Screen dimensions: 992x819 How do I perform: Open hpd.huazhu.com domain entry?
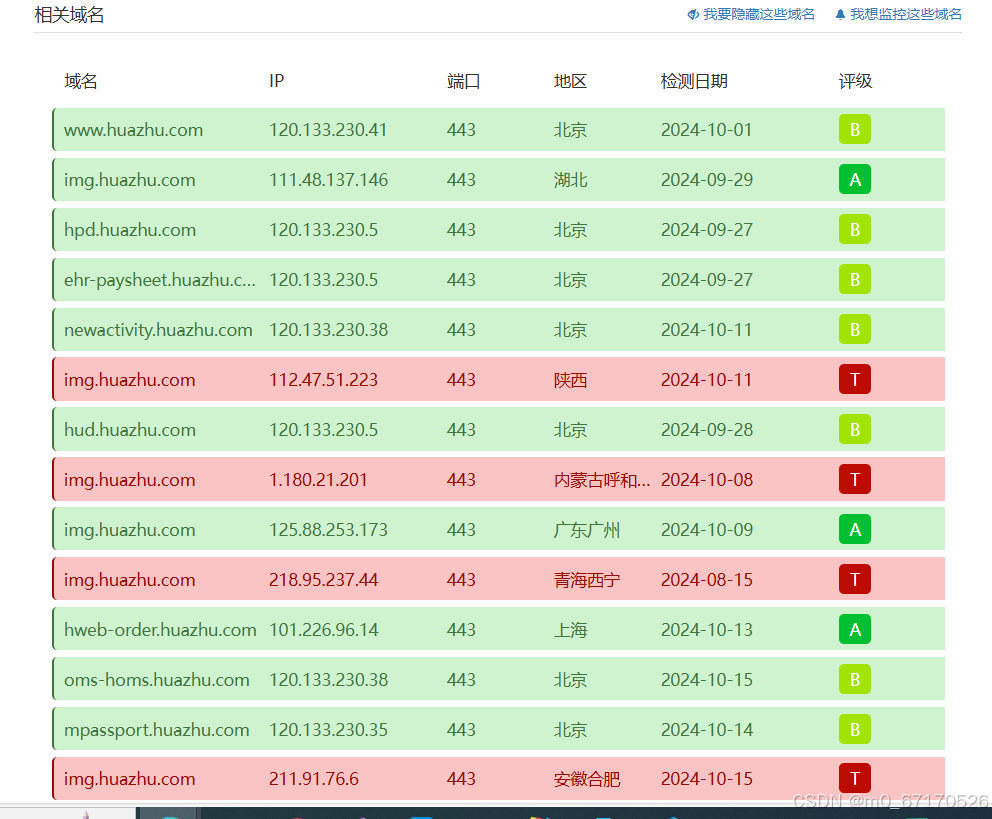coord(130,230)
